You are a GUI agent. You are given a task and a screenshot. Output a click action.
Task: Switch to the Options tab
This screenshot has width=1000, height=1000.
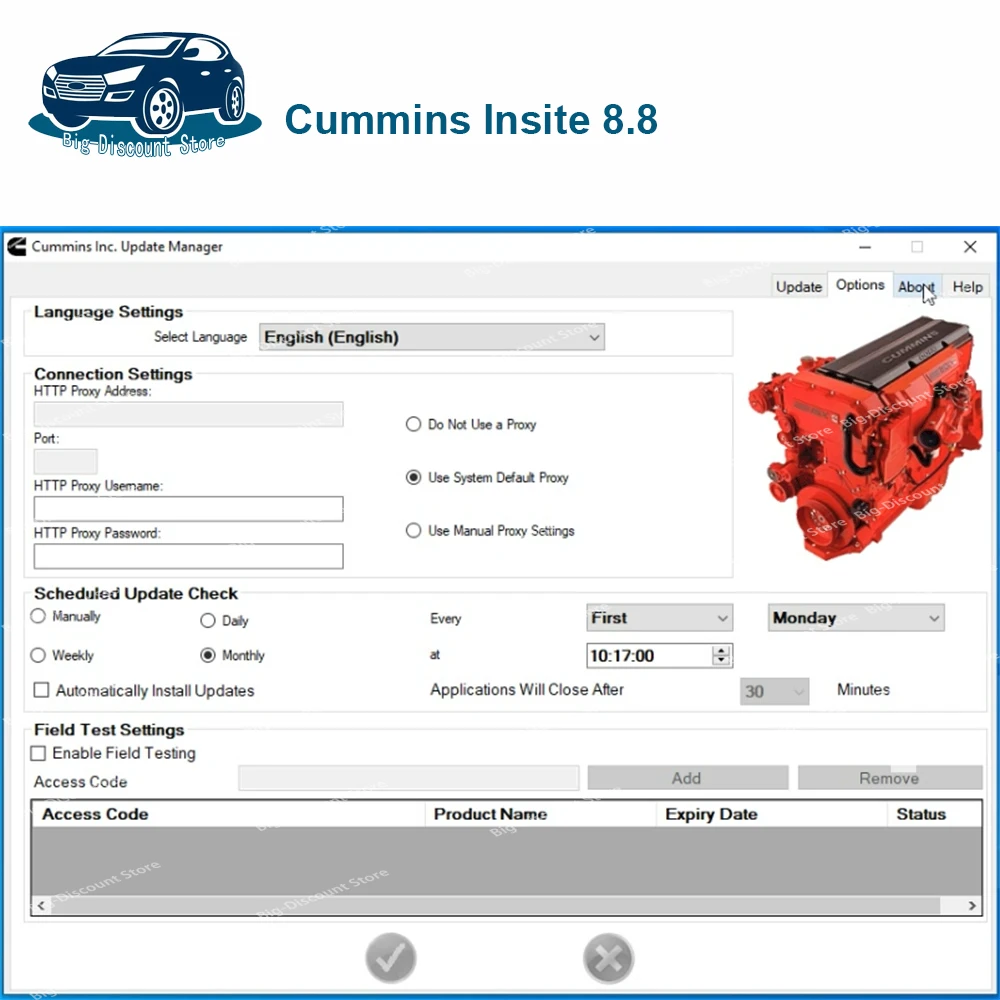coord(860,284)
